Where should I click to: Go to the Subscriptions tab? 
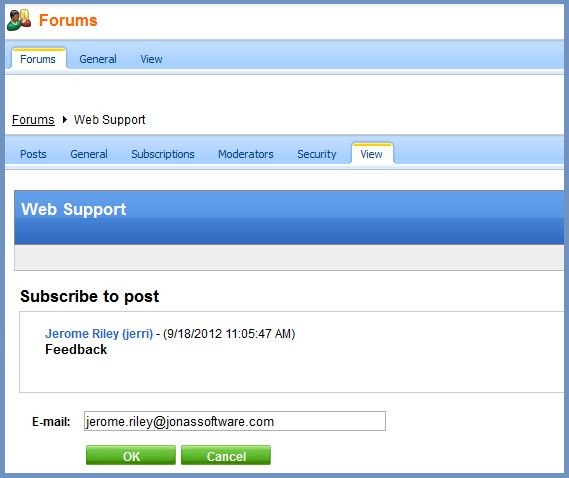click(163, 154)
